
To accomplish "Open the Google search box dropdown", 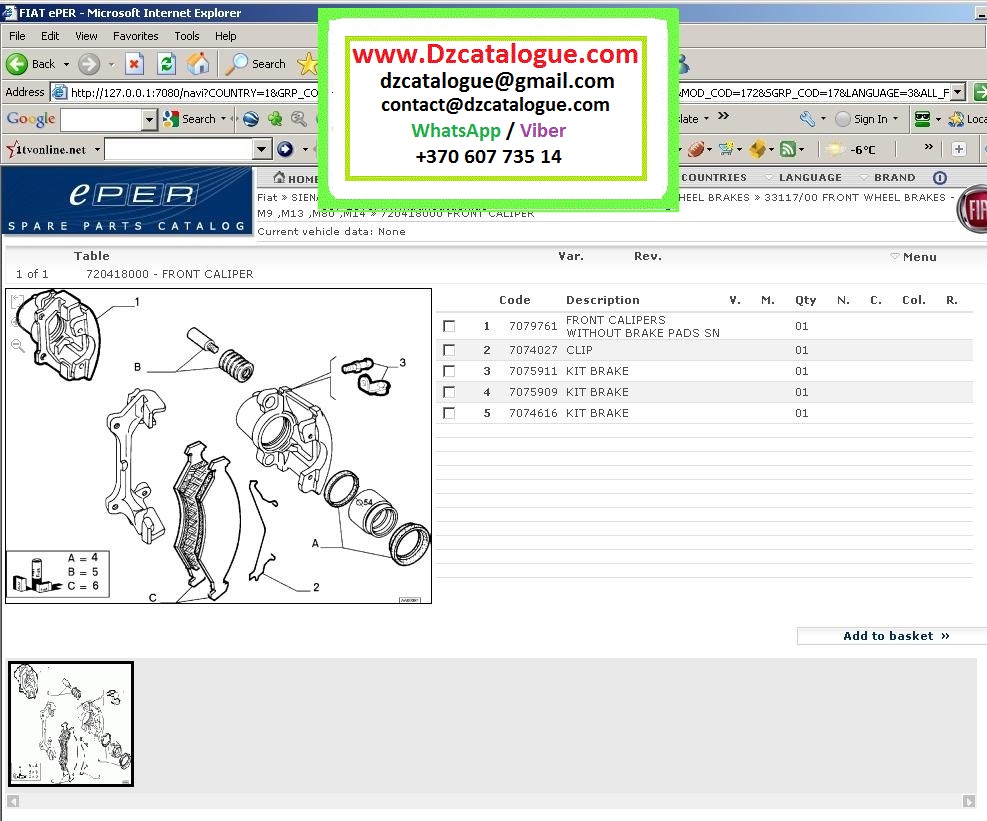I will pos(149,119).
